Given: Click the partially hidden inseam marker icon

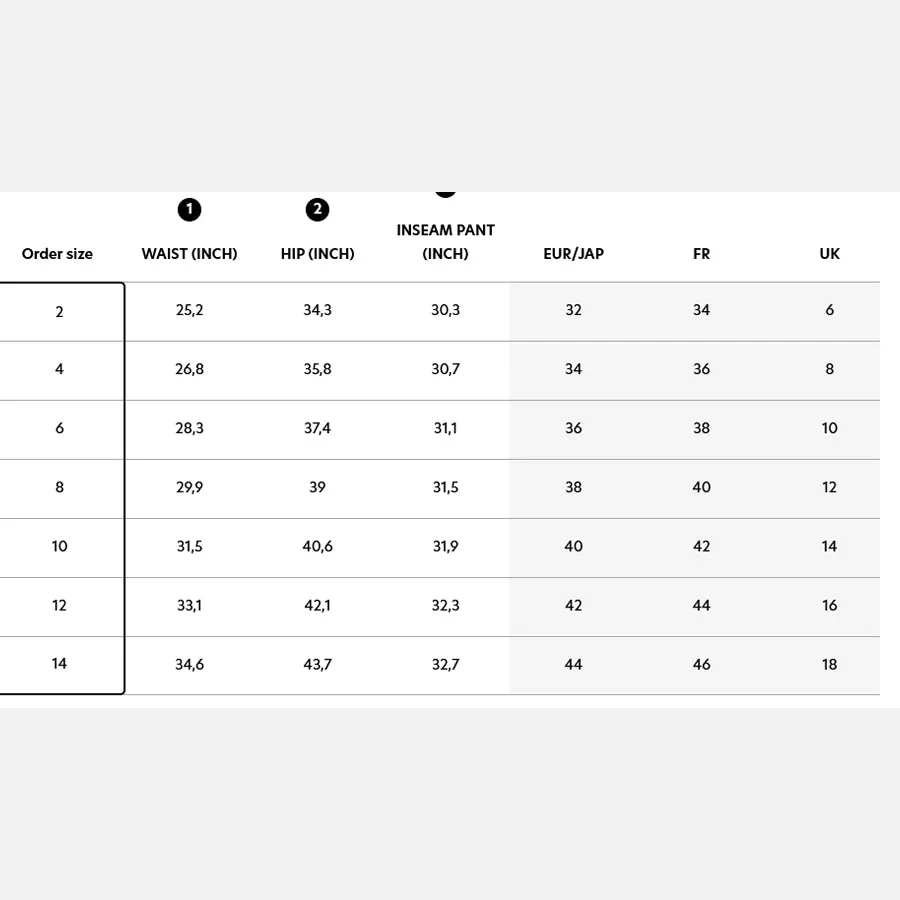Looking at the screenshot, I should (x=445, y=194).
